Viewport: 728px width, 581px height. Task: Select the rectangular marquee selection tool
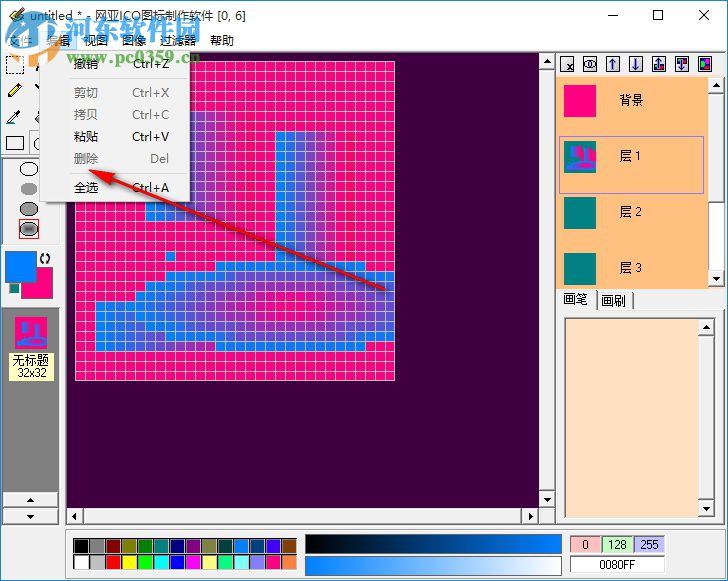[x=15, y=65]
